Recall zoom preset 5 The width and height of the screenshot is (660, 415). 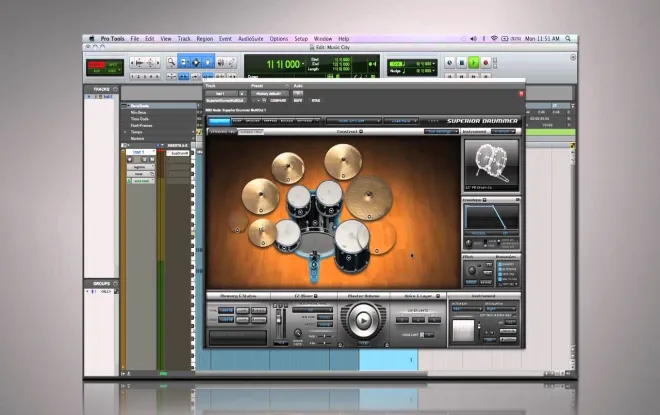coord(157,77)
